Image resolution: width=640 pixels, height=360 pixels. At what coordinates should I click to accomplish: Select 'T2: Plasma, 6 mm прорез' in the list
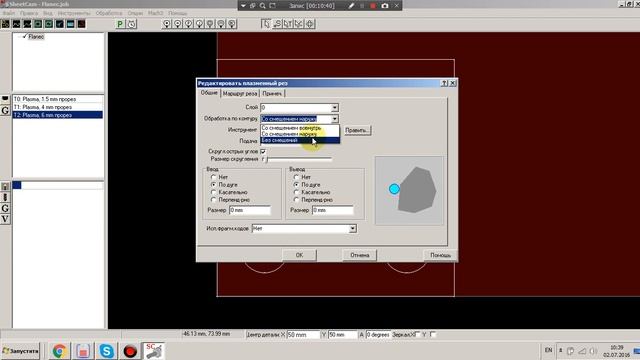pyautogui.click(x=58, y=115)
